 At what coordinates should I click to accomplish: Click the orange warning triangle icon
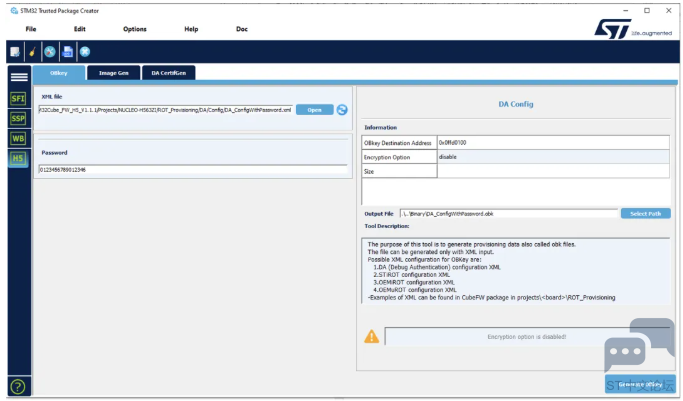(x=372, y=337)
